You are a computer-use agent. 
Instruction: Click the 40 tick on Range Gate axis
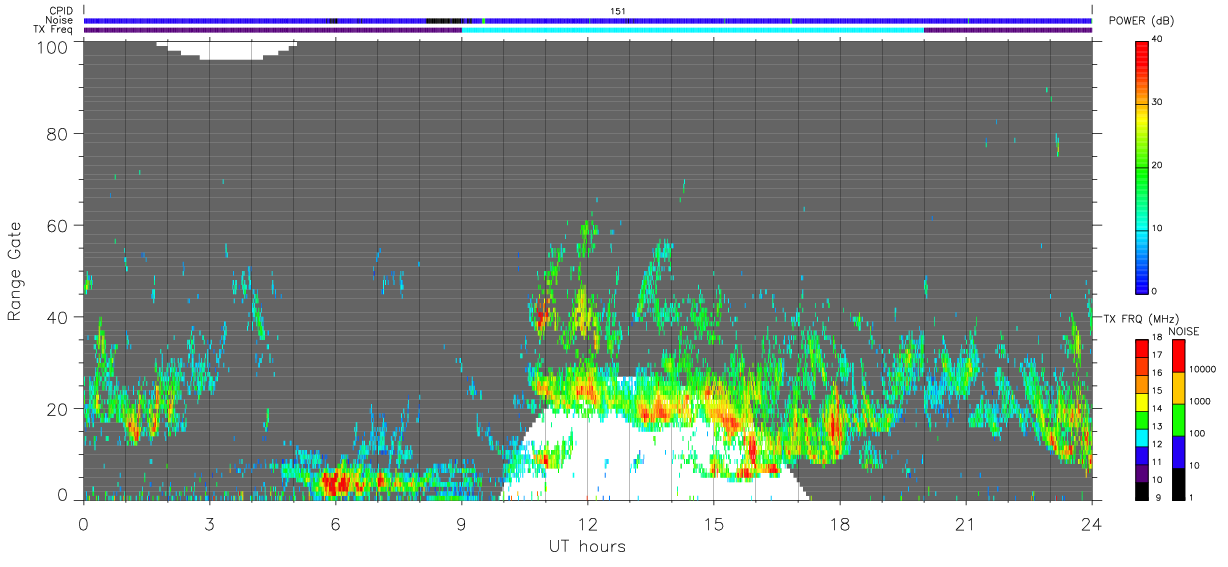pyautogui.click(x=58, y=317)
